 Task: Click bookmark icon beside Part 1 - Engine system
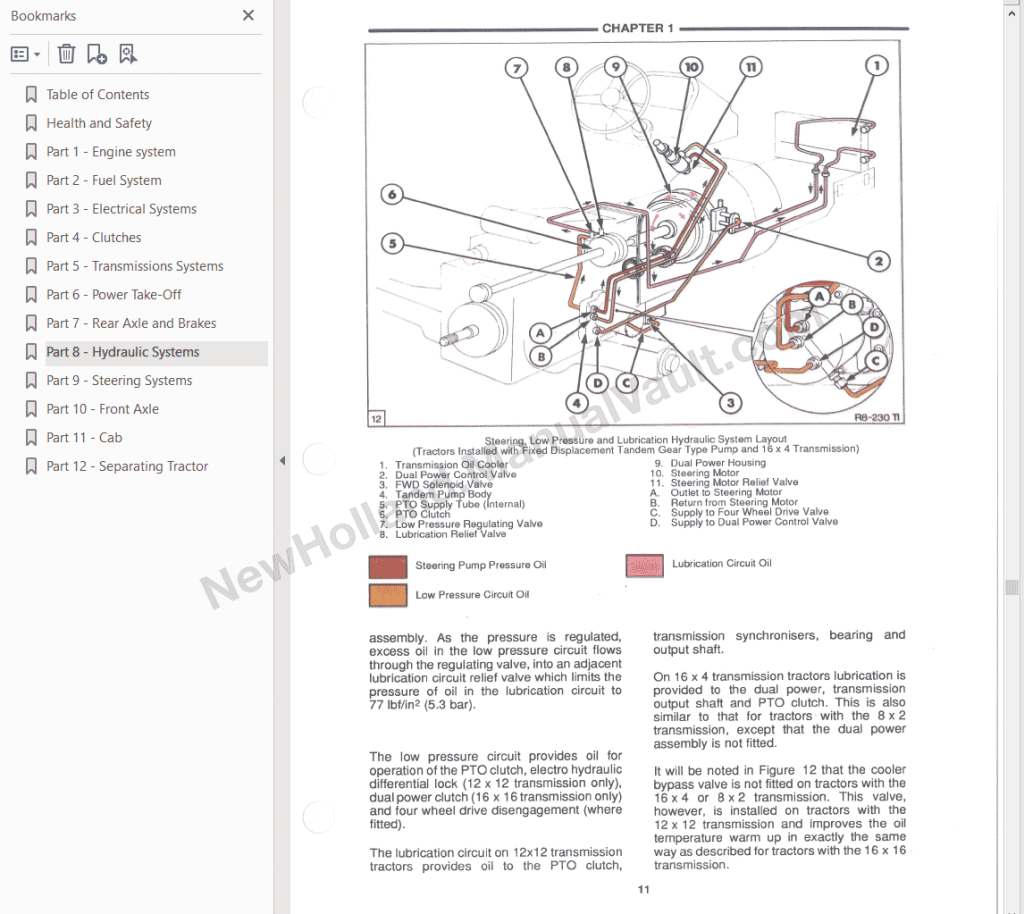[31, 152]
